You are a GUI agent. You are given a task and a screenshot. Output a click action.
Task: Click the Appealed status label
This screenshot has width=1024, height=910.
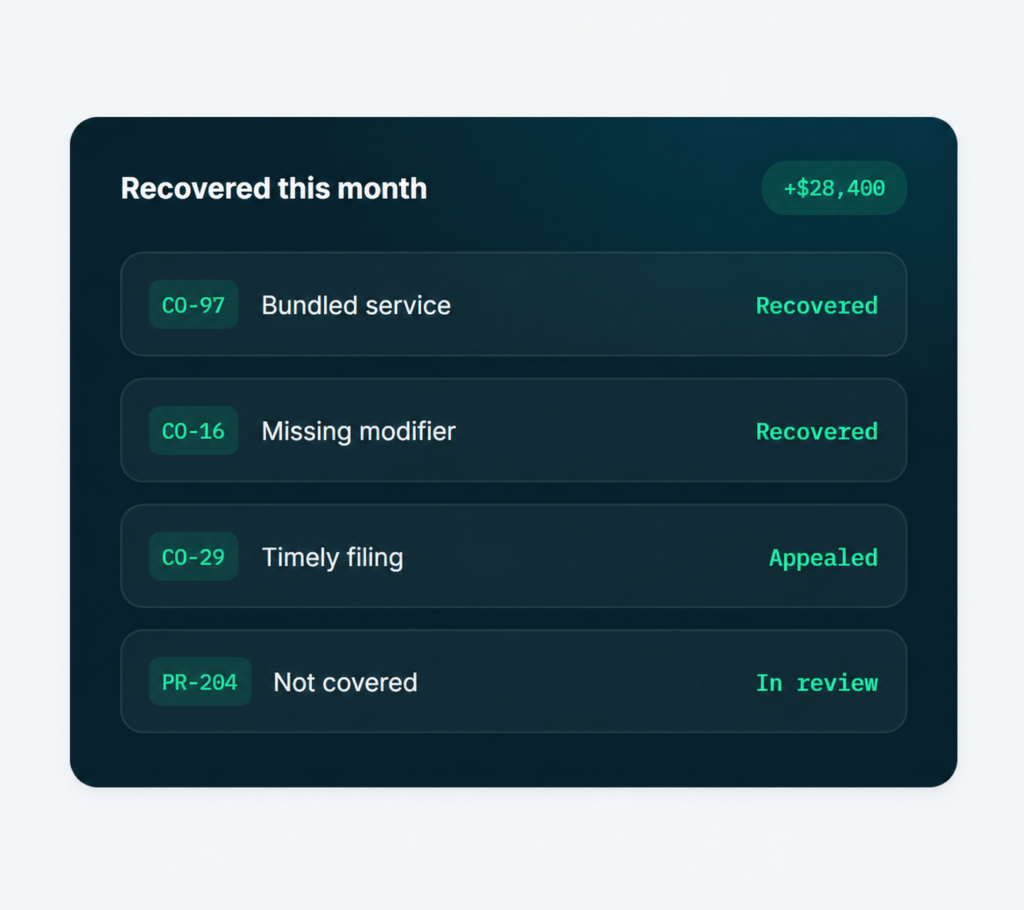click(x=823, y=558)
